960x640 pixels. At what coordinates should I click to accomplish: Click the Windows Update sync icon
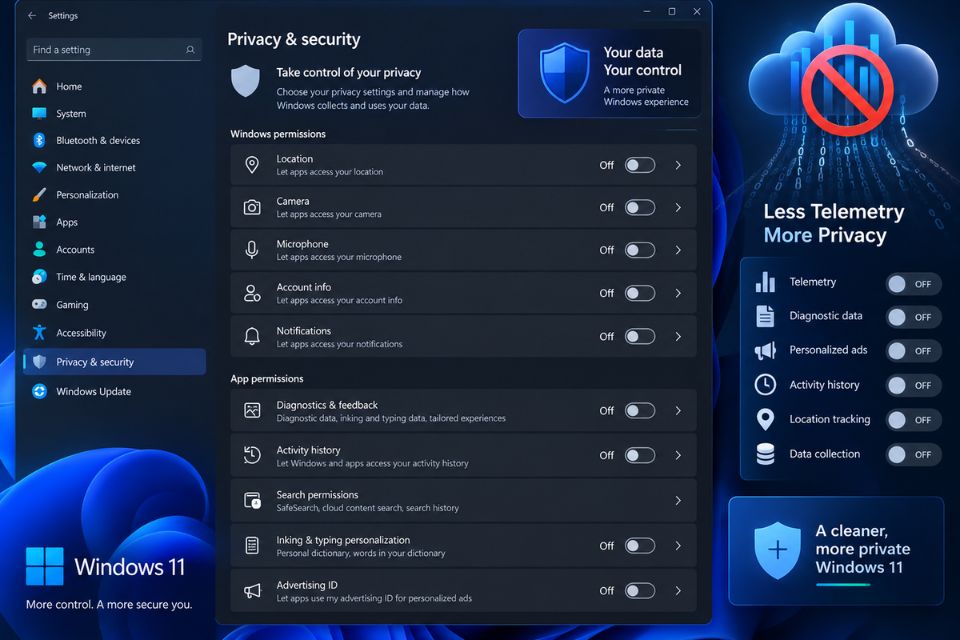click(39, 391)
